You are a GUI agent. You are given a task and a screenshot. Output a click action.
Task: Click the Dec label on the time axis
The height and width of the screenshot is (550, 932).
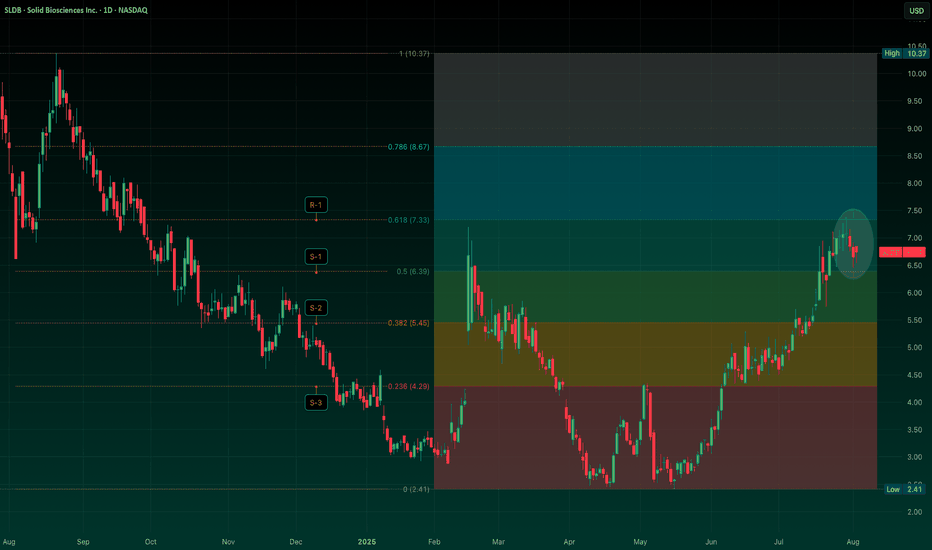pos(296,542)
